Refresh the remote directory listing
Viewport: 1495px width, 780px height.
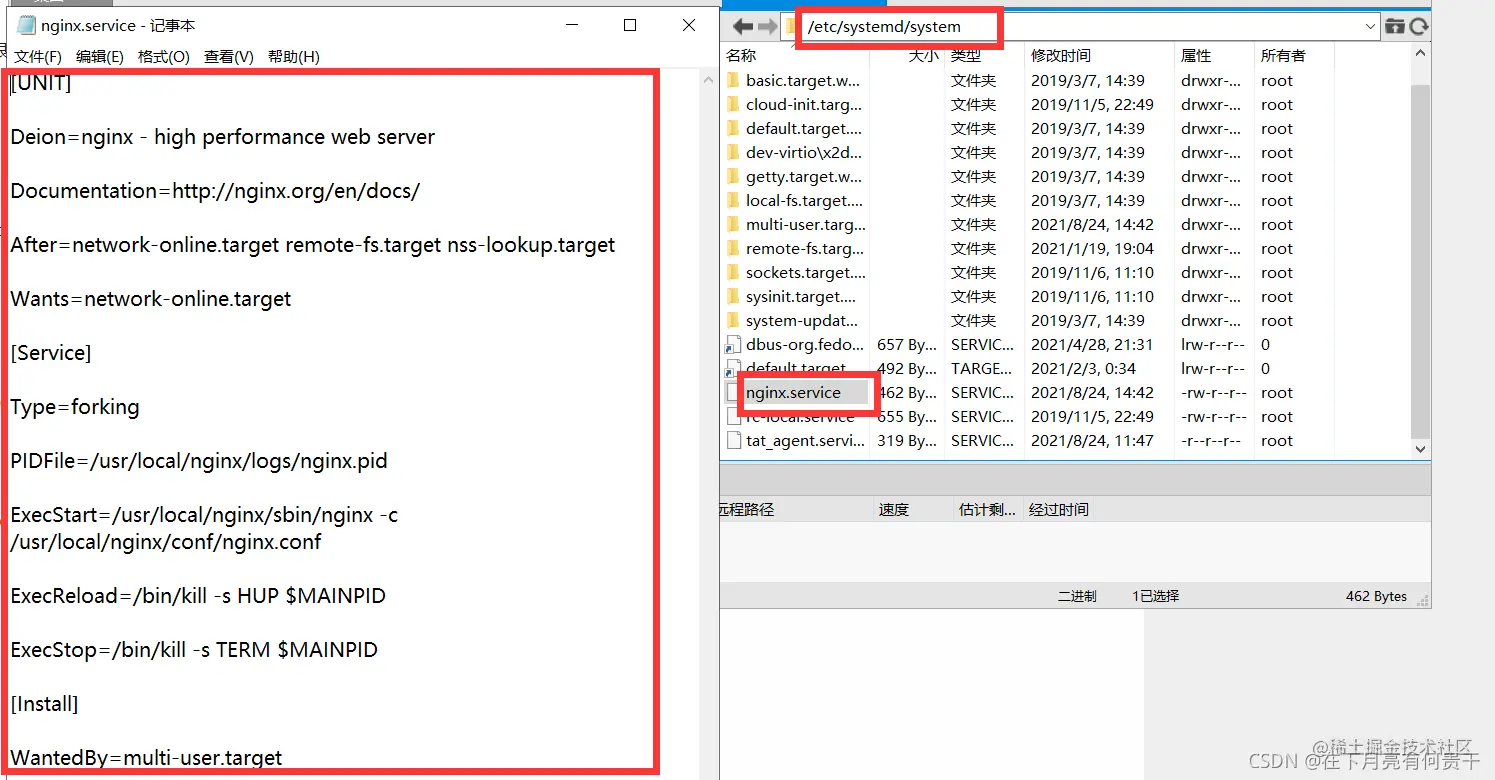[x=1418, y=27]
